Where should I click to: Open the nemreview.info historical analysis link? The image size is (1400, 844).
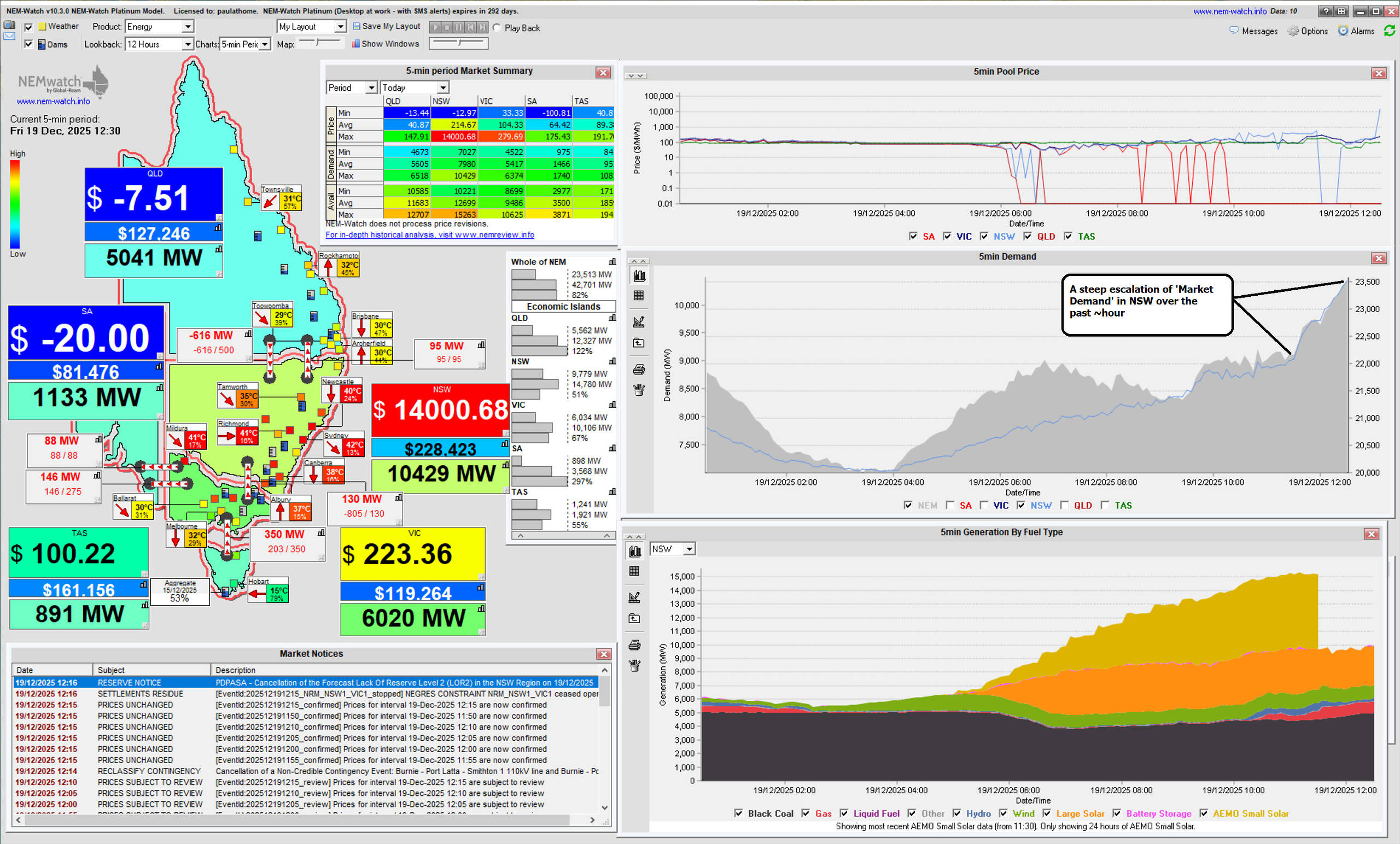[429, 235]
